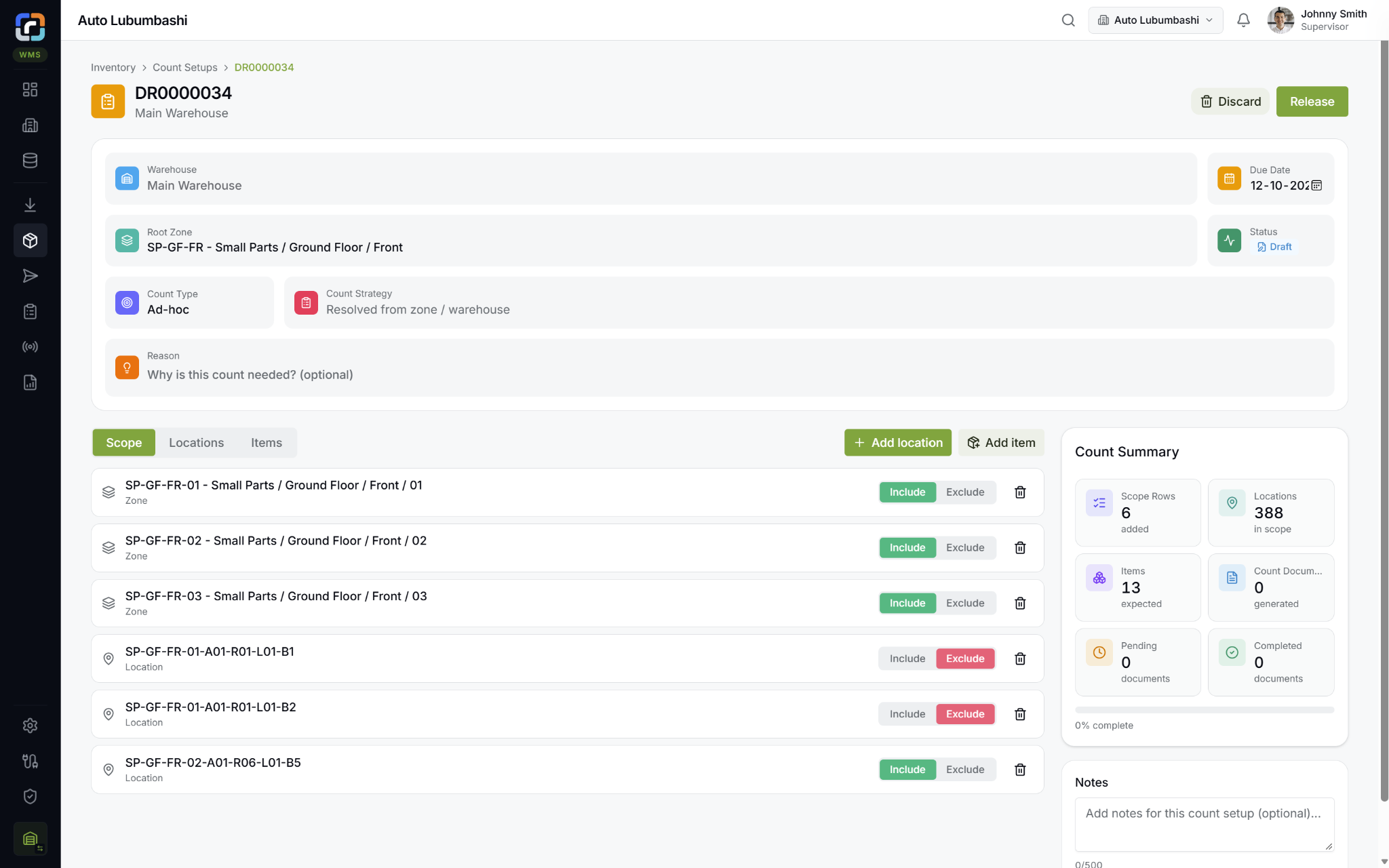The image size is (1389, 868).
Task: Delete the SP-GF-FR-01-A01-R01-L01-B2 location row
Action: pyautogui.click(x=1020, y=714)
